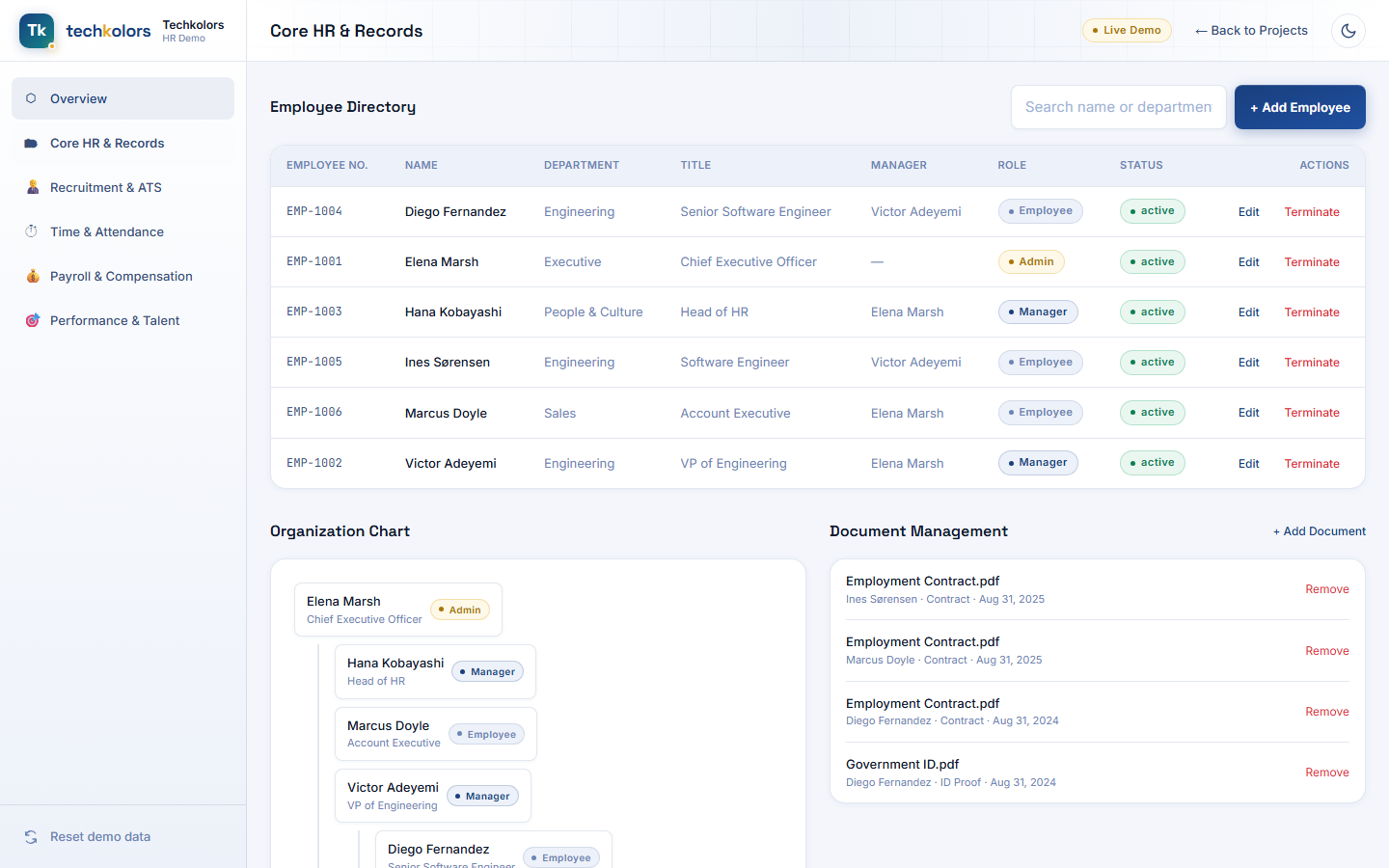Remove Diego Fernandez's Employment Contract.pdf
Viewport: 1389px width, 868px height.
[x=1327, y=712]
